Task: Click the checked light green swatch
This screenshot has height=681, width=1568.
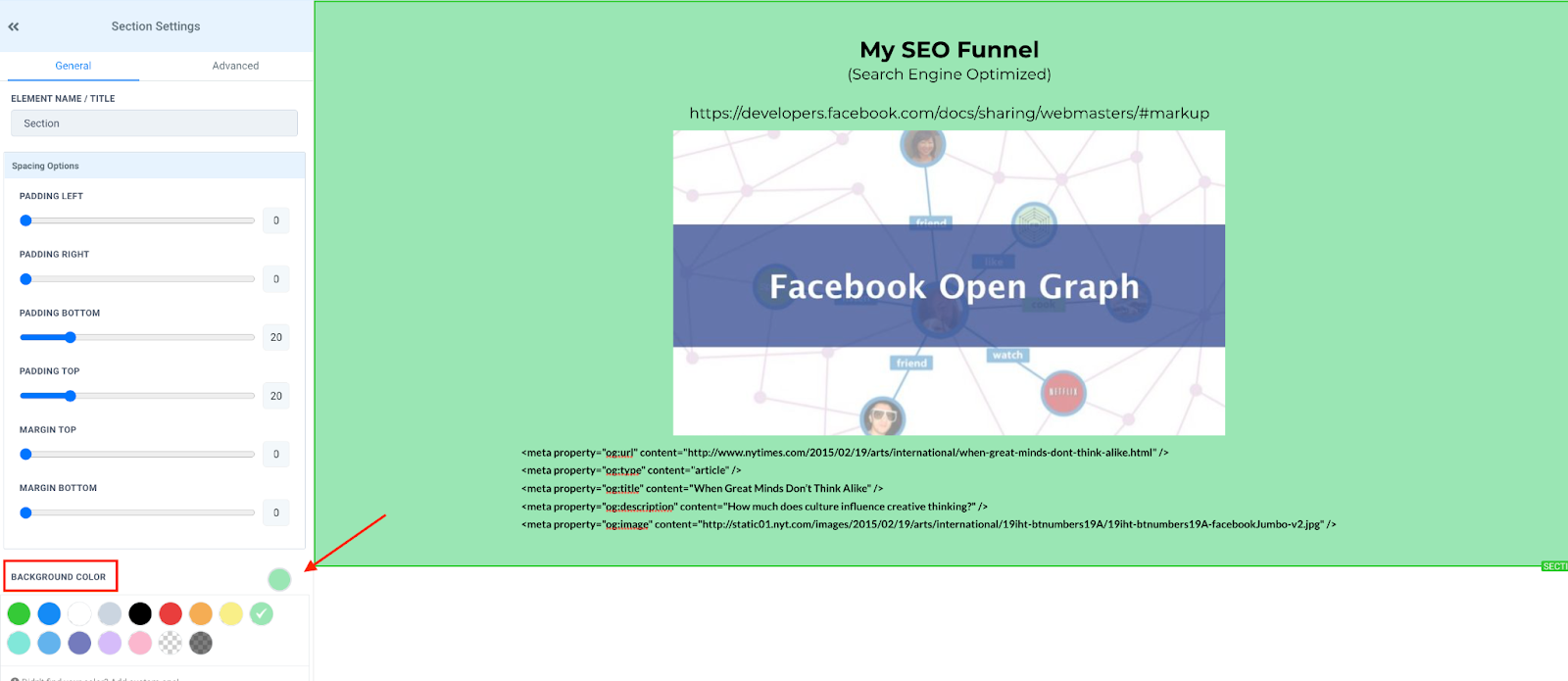Action: (262, 613)
